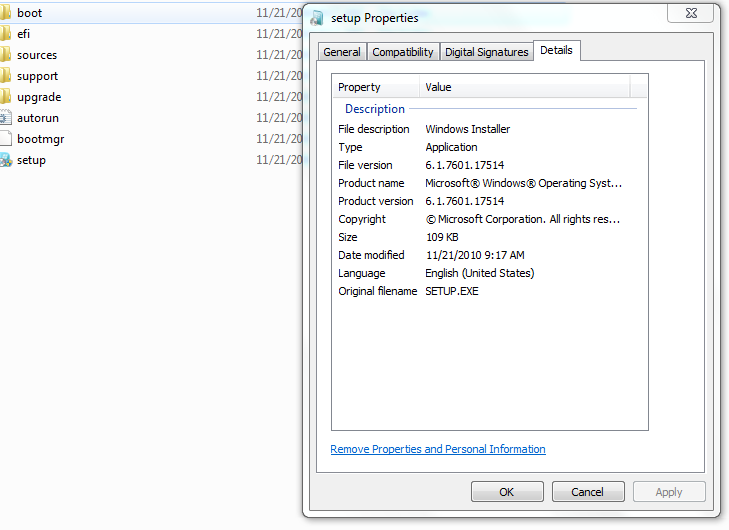This screenshot has height=530, width=729.
Task: Select the bootmgr file icon
Action: click(5, 139)
